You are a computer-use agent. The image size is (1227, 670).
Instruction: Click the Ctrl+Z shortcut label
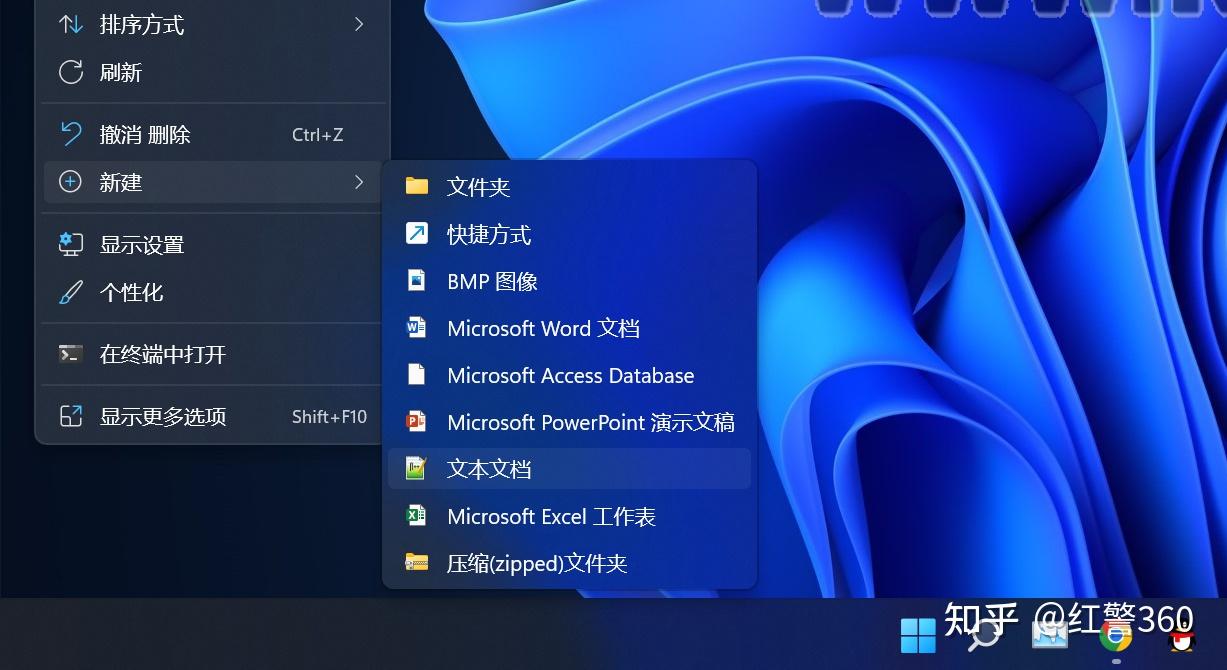click(x=317, y=134)
